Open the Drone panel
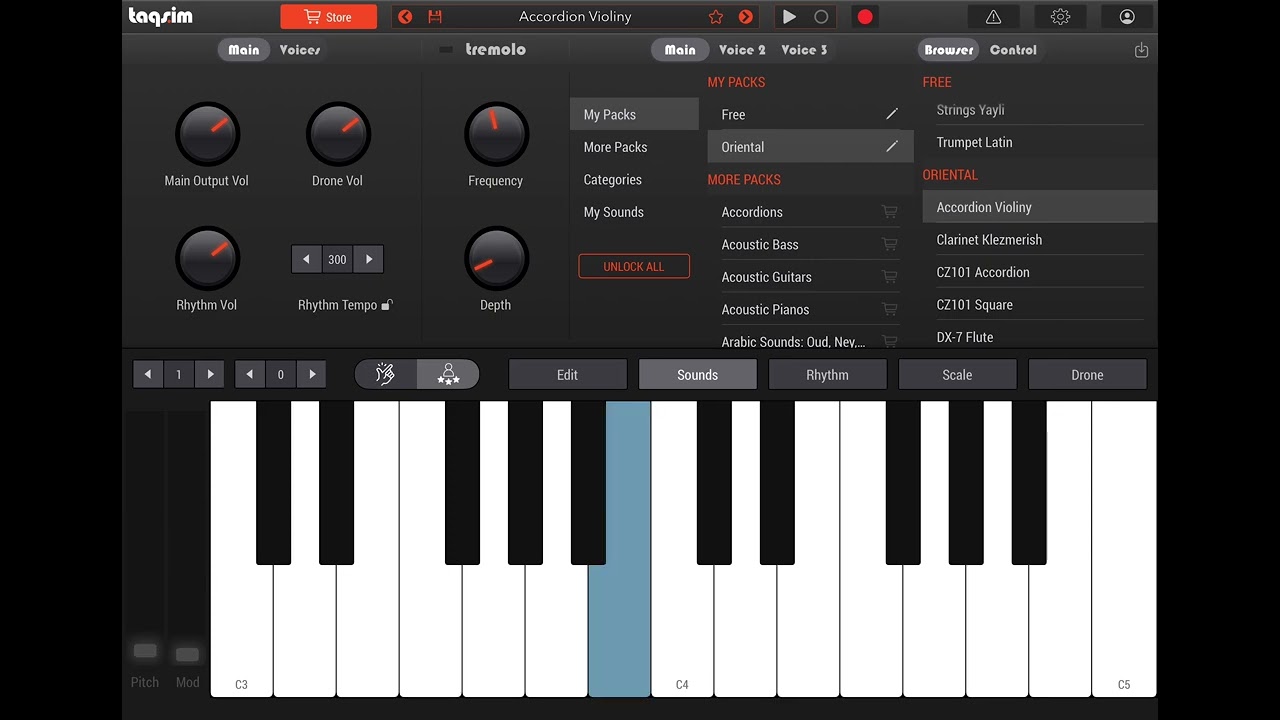The width and height of the screenshot is (1280, 720). pyautogui.click(x=1087, y=375)
